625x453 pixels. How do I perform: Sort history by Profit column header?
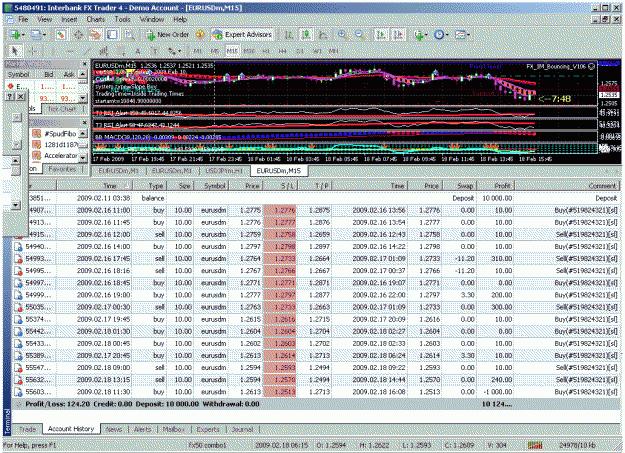[x=495, y=185]
